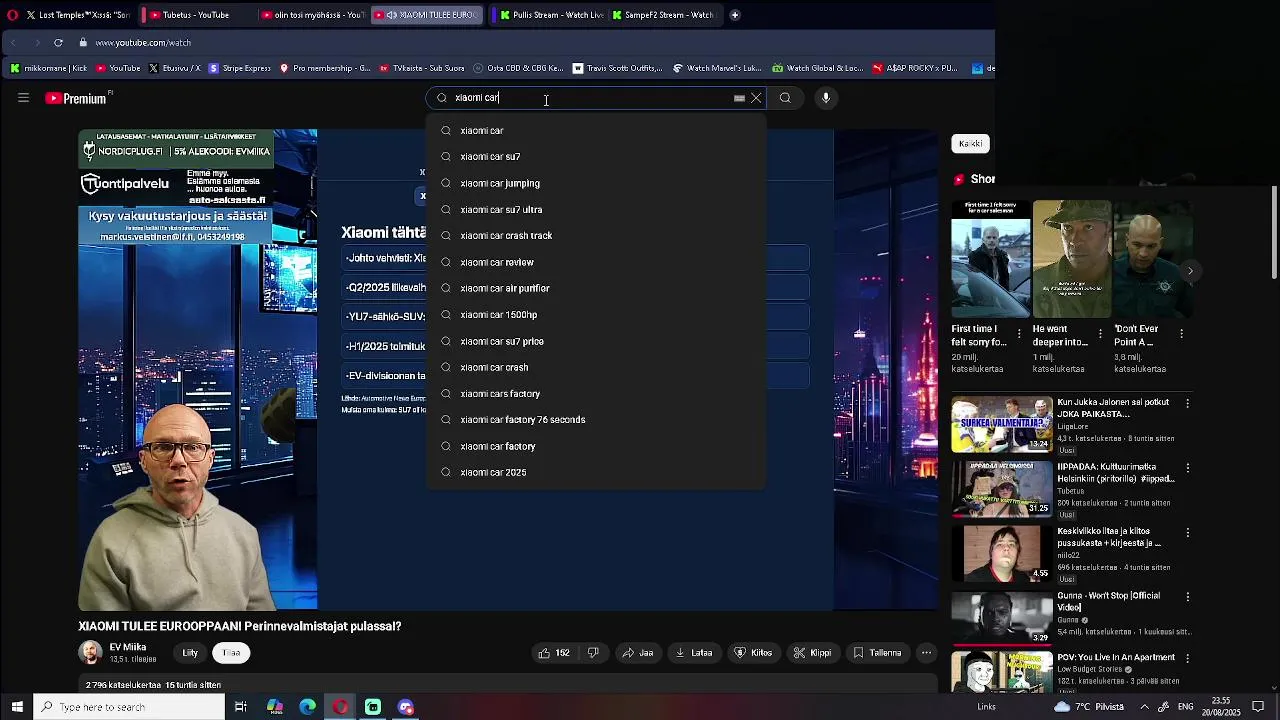Switch to Pullis Stream browser tab
This screenshot has height=720, width=1280.
[x=551, y=15]
